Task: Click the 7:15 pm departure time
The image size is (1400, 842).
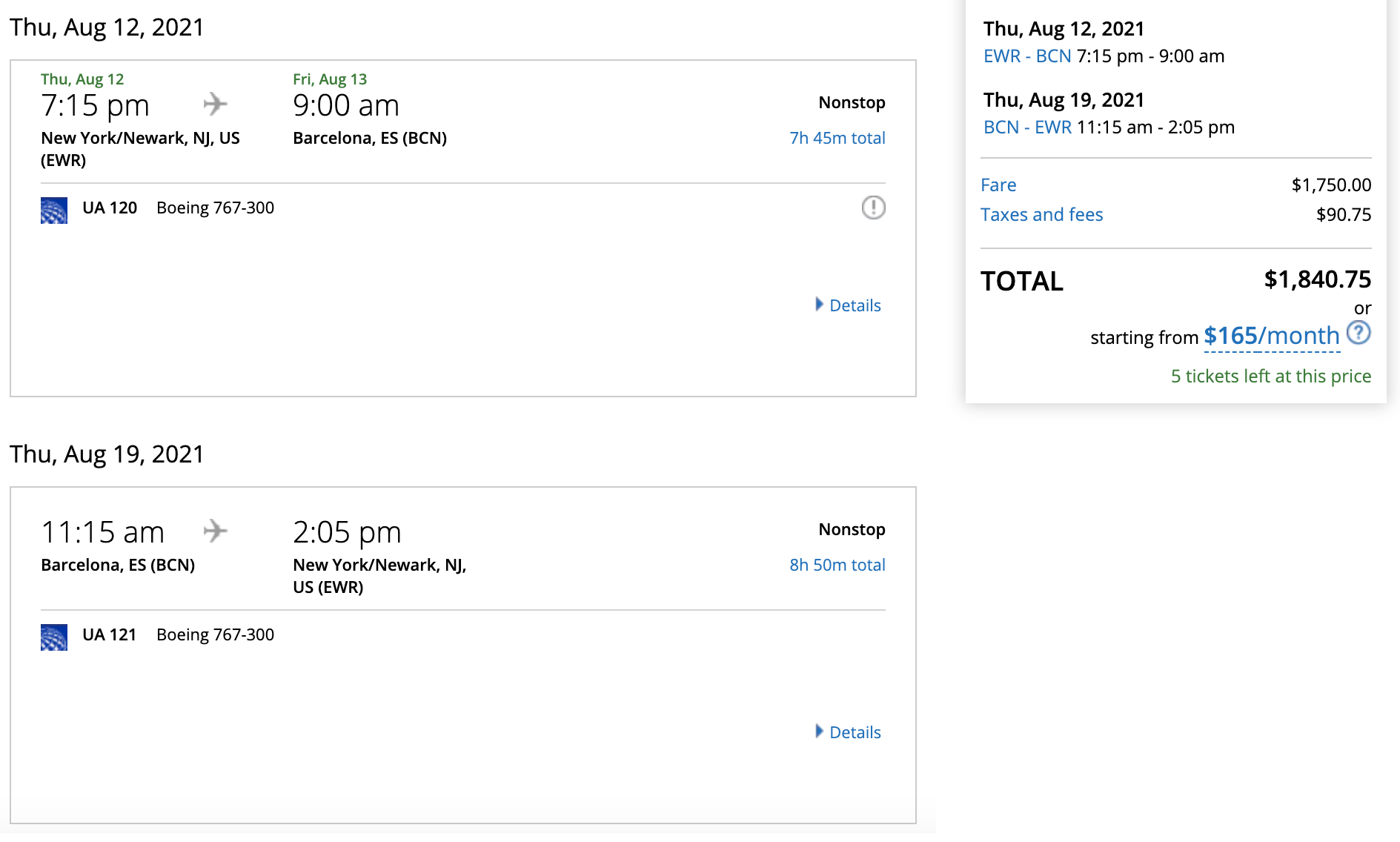Action: pyautogui.click(x=95, y=106)
